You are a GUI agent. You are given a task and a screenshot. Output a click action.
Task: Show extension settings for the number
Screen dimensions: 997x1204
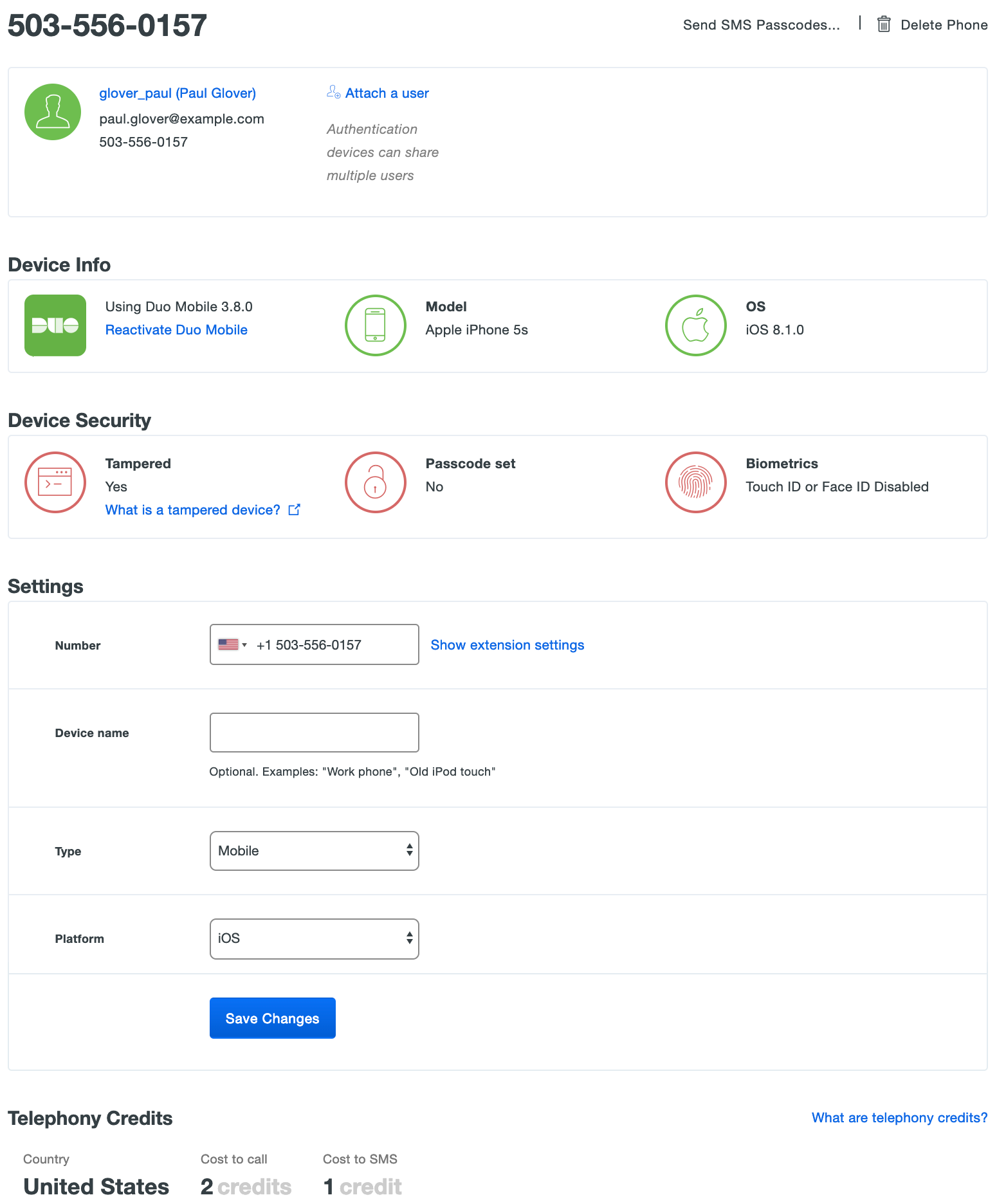(x=507, y=645)
